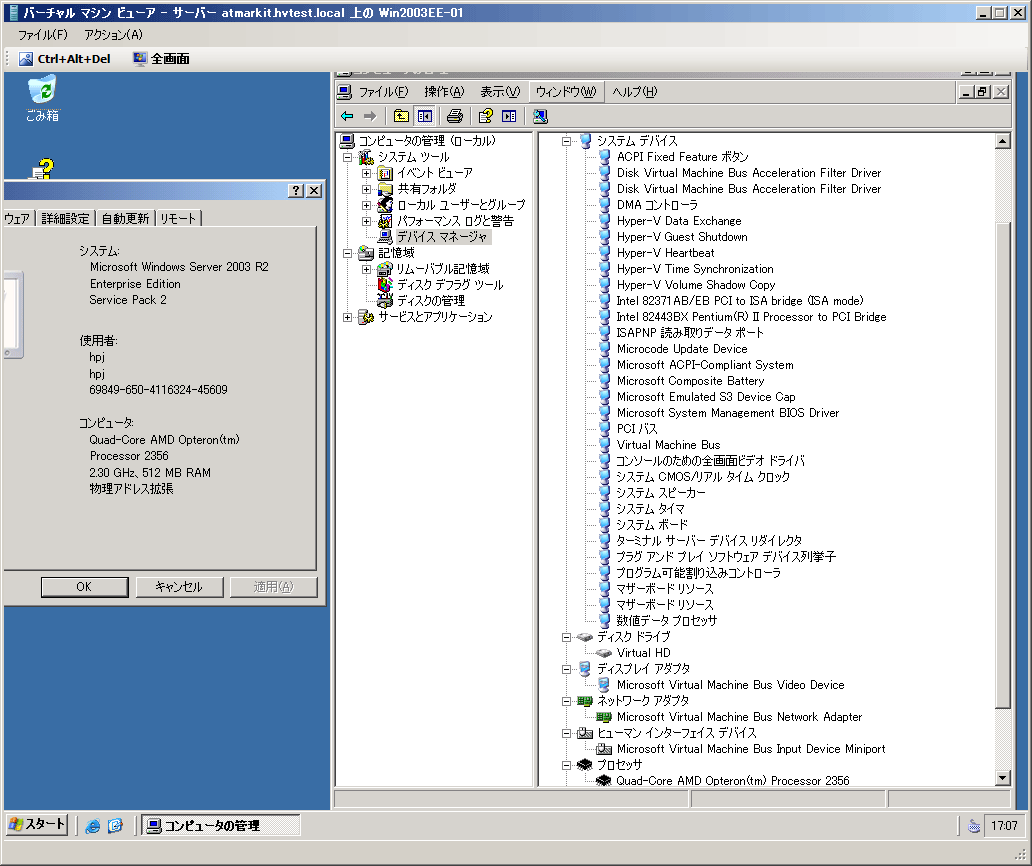Click the system tray icon next to clock

(974, 826)
